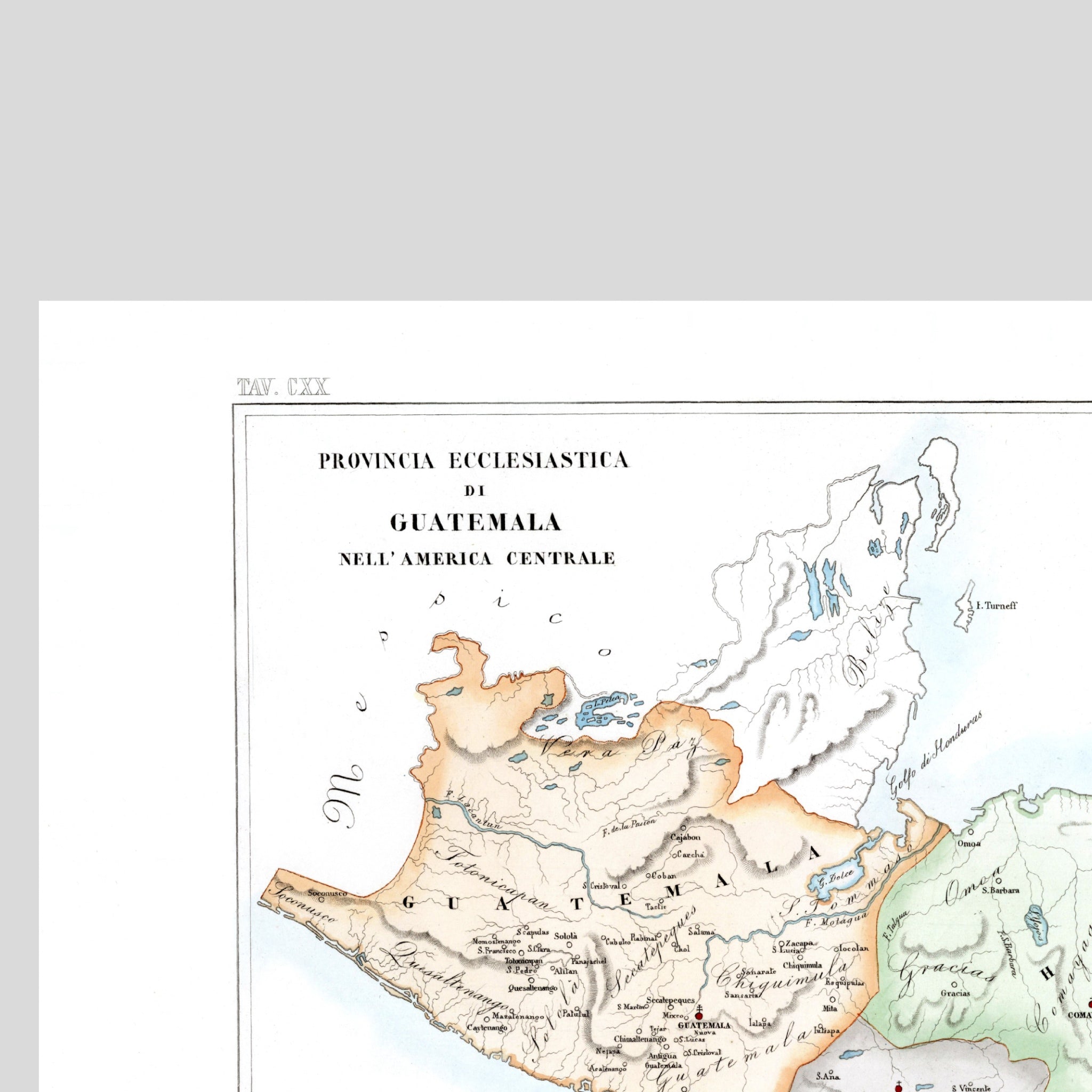Click the 'Ialapa' town label
The width and height of the screenshot is (1092, 1092).
[760, 1023]
